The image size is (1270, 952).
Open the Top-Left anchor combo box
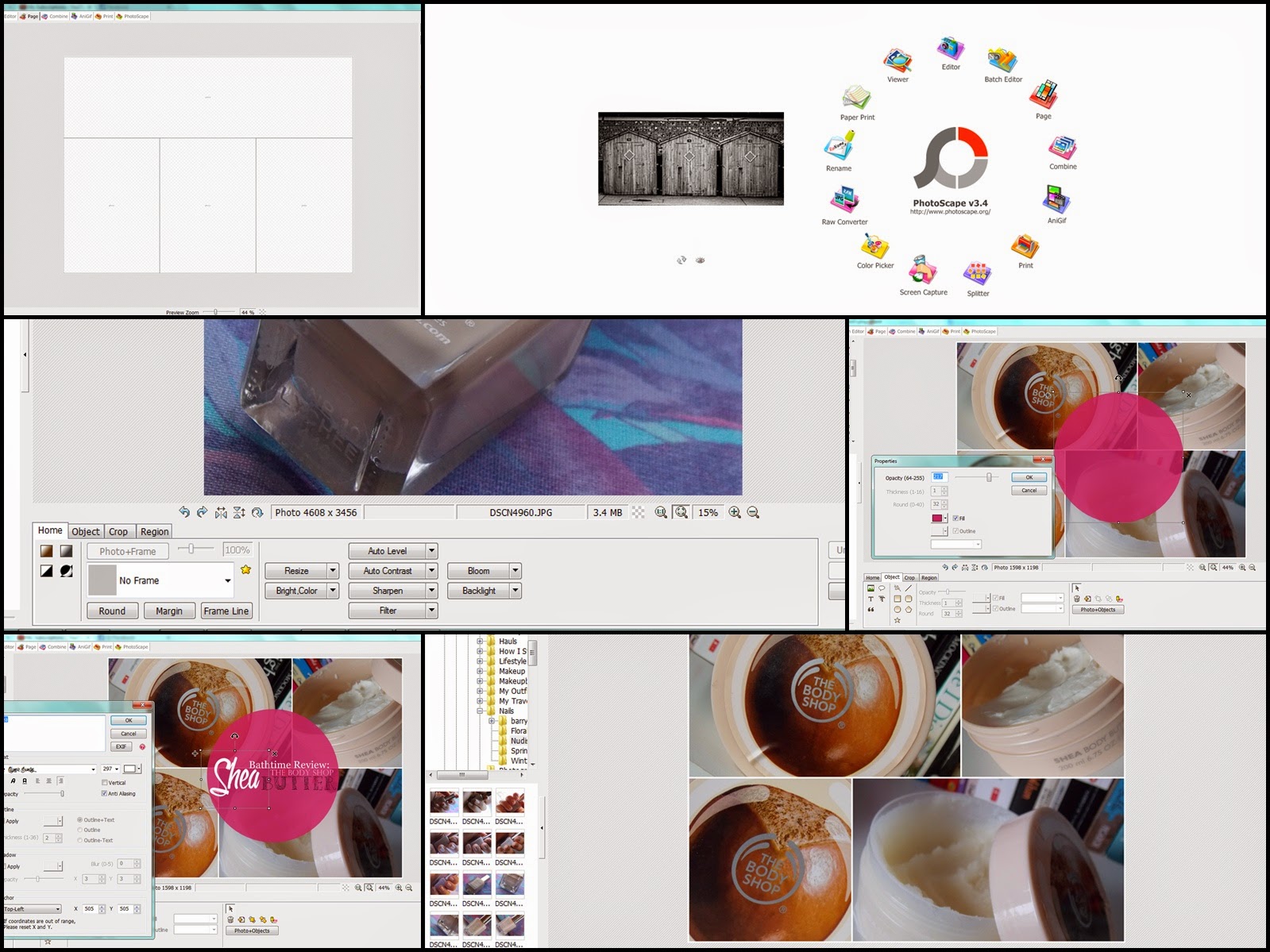pos(32,908)
